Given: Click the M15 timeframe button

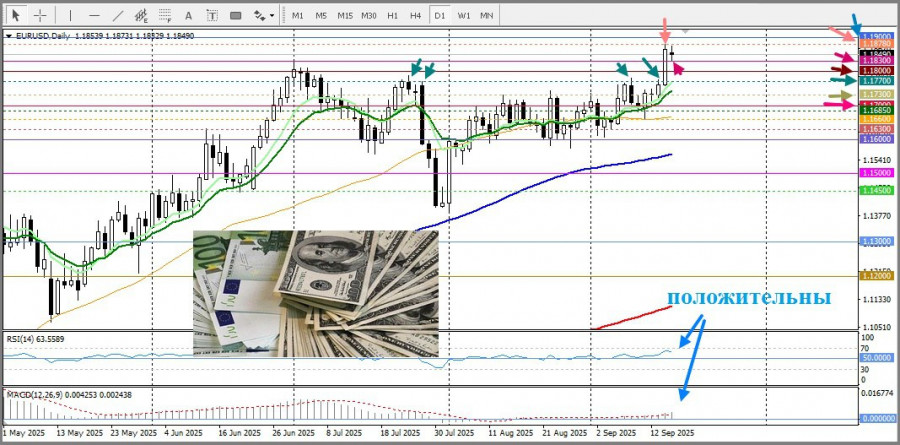Looking at the screenshot, I should [344, 15].
